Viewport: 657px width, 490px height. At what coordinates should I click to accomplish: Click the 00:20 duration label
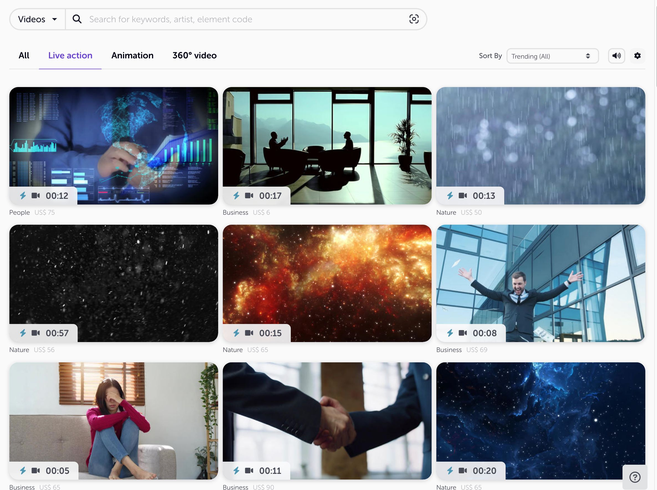click(484, 471)
